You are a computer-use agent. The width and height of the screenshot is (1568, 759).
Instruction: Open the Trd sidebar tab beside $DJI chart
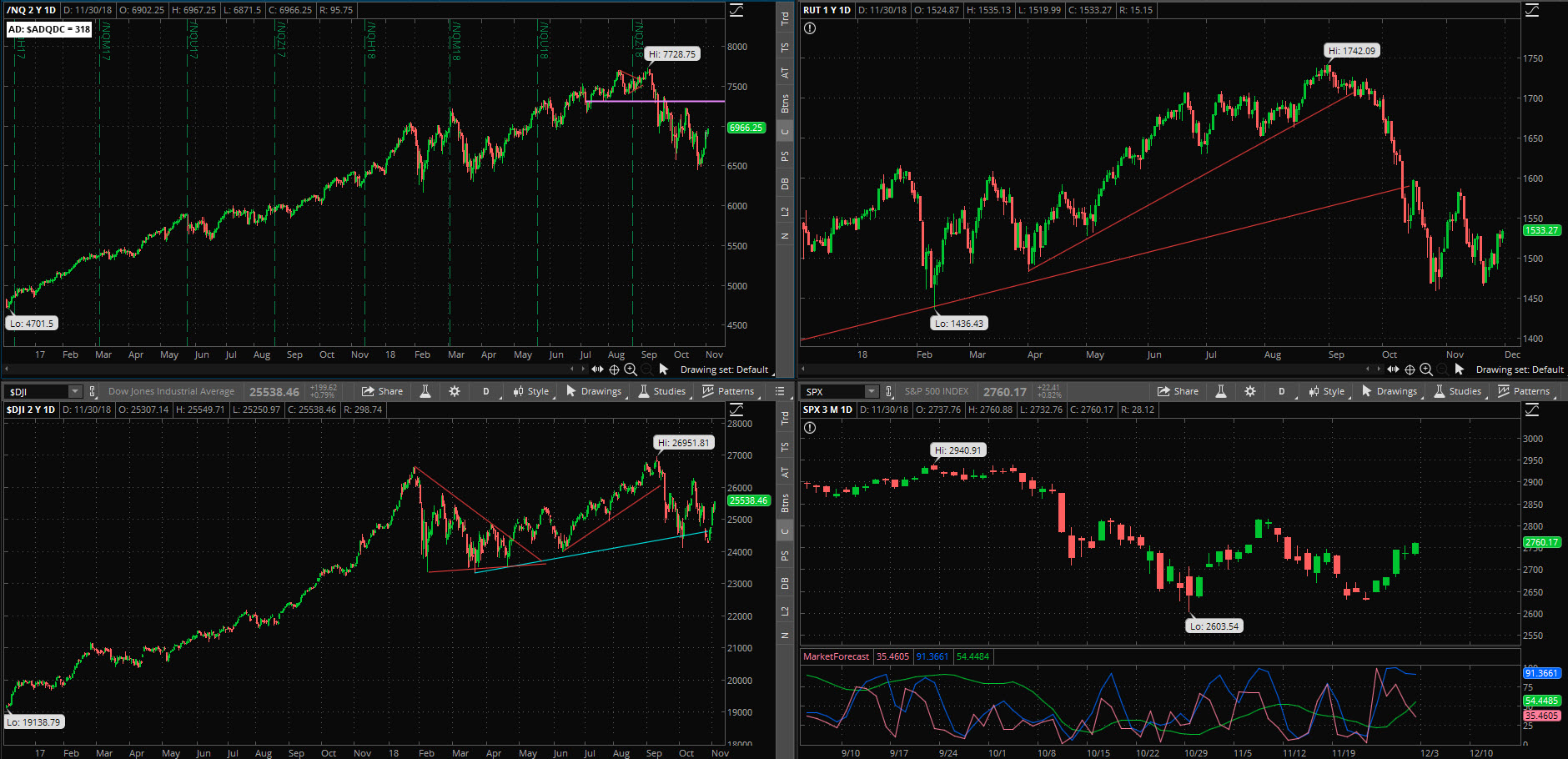coord(785,418)
